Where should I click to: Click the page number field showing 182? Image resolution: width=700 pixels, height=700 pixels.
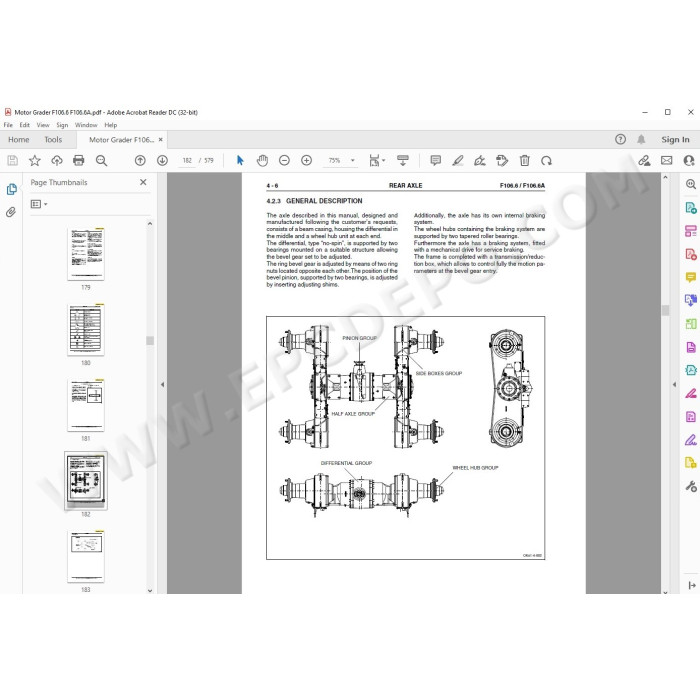click(187, 160)
